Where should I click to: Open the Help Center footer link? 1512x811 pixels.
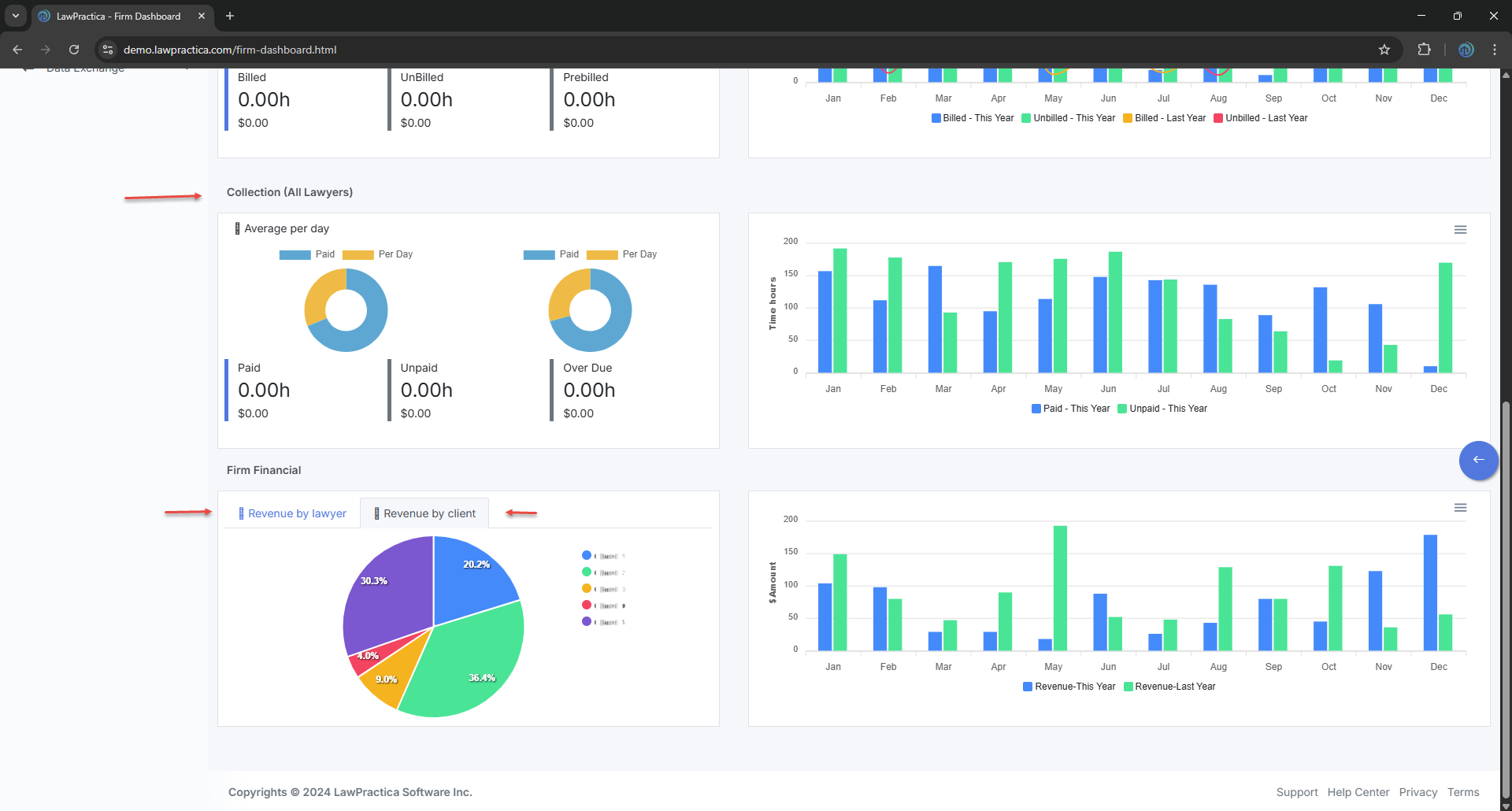[1358, 792]
